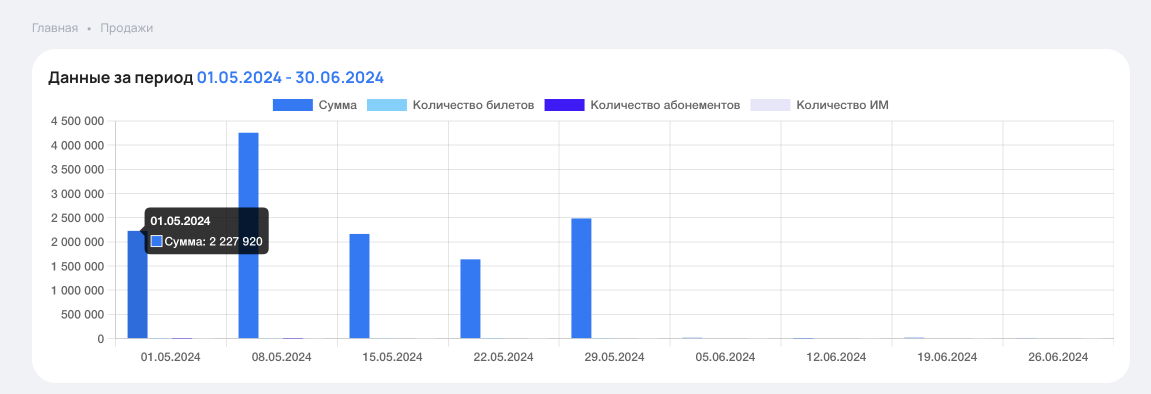Click the Сумма bar for 22.05.2024
The height and width of the screenshot is (394, 1151).
[470, 299]
